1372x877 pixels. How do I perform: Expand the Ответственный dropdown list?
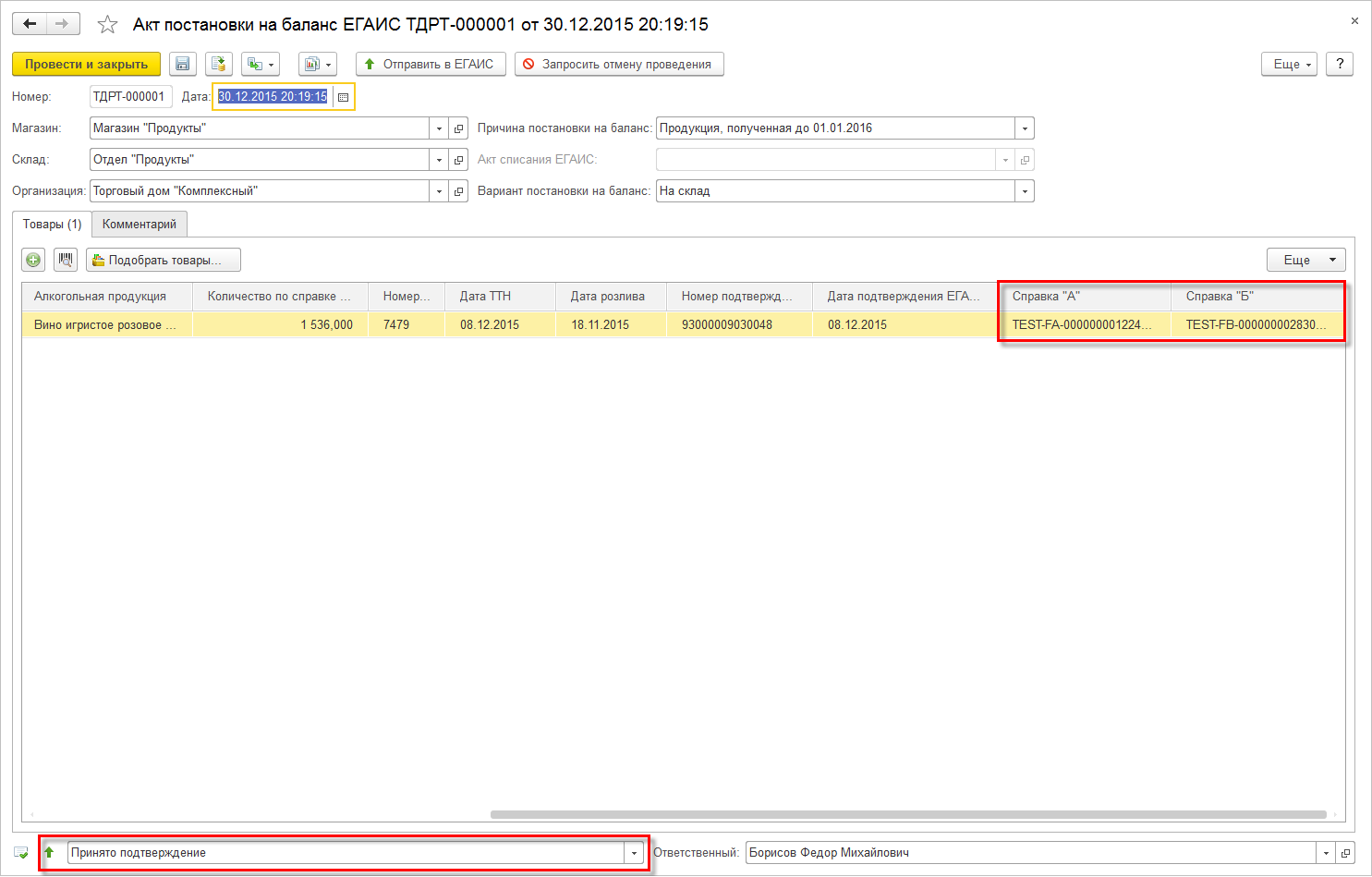click(x=1327, y=853)
